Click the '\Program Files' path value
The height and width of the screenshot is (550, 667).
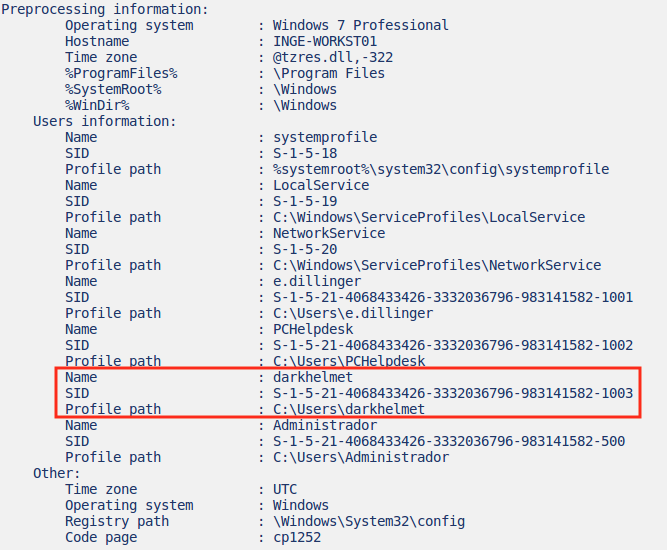(x=329, y=73)
